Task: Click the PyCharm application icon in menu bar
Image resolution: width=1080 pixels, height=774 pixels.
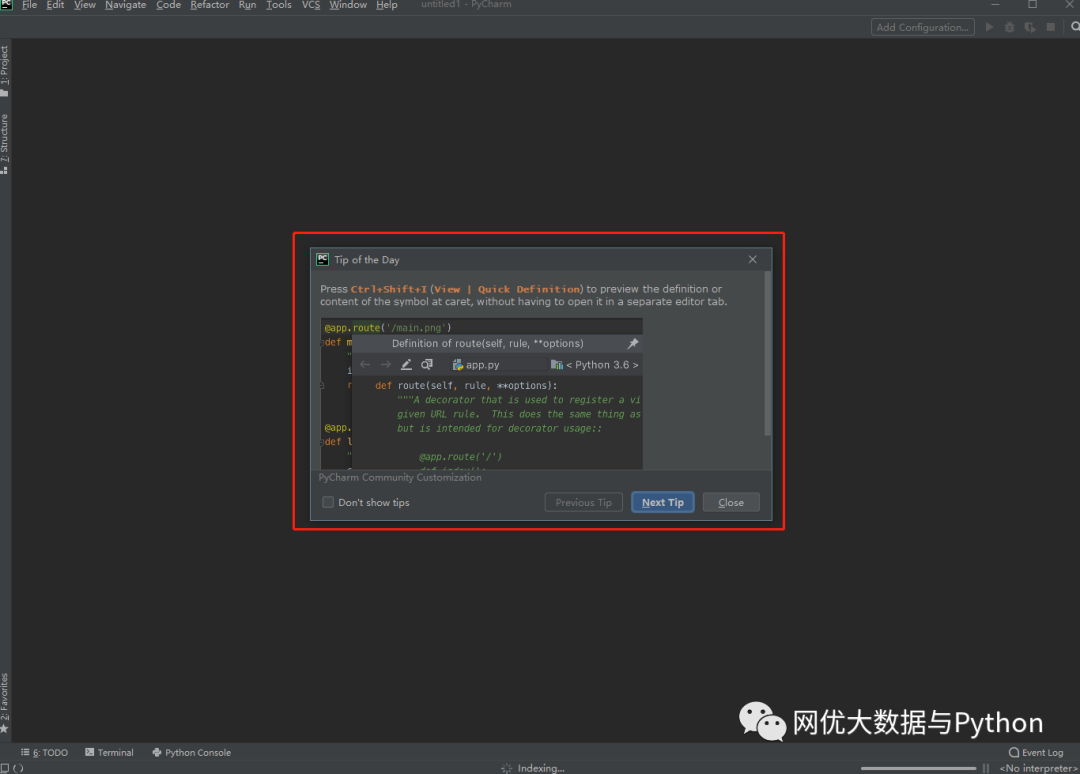Action: click(x=6, y=5)
